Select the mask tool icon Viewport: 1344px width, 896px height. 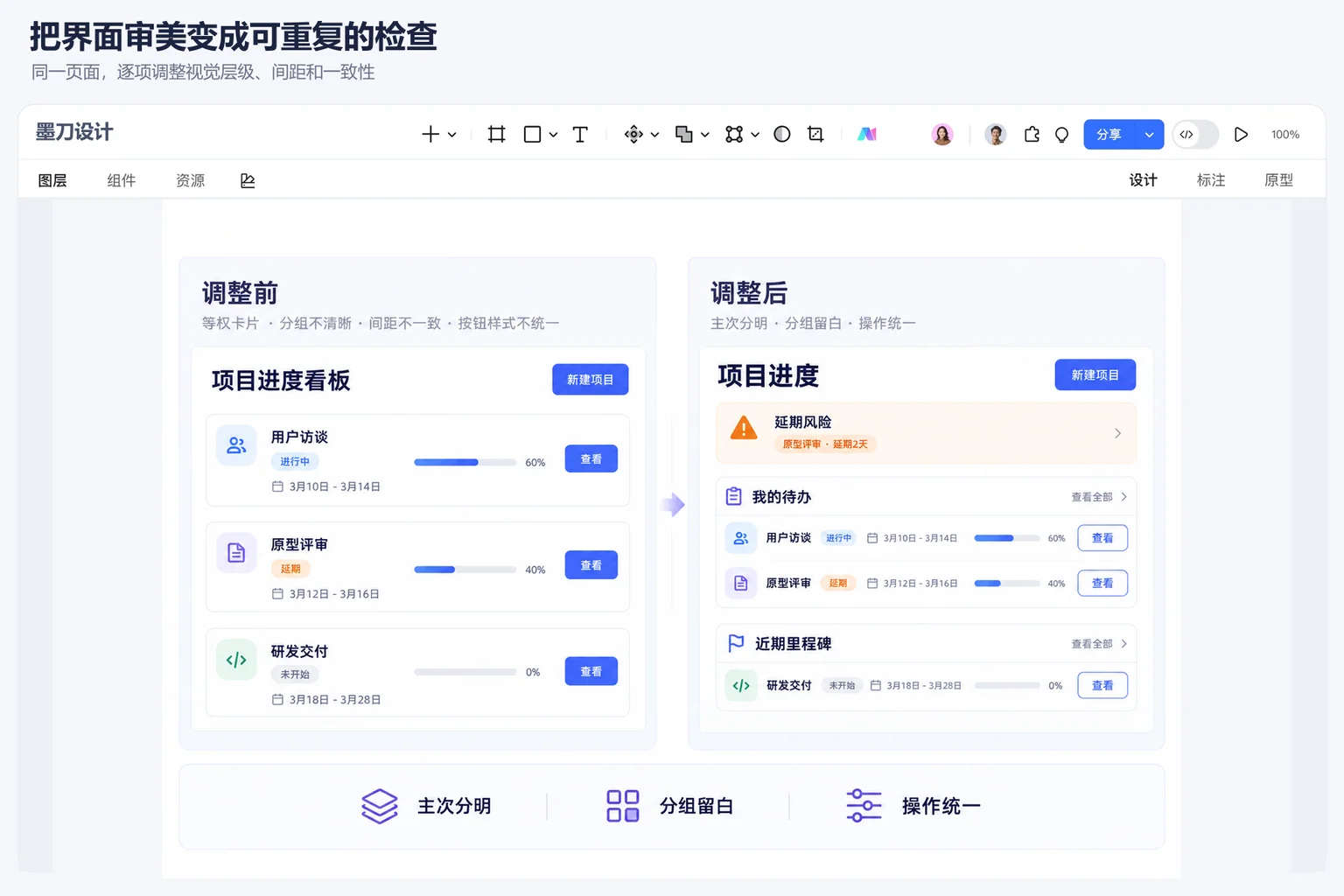pyautogui.click(x=782, y=134)
